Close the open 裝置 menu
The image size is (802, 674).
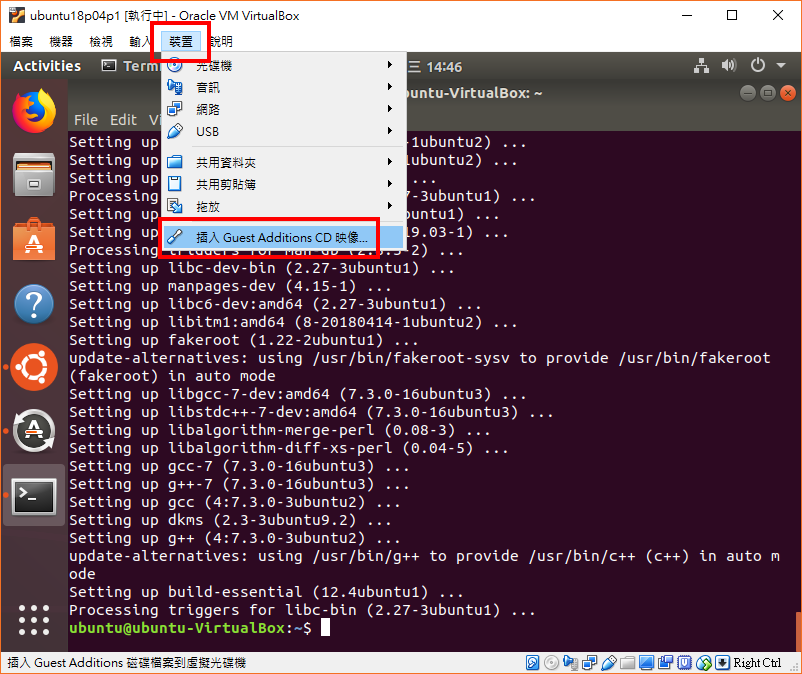click(181, 41)
